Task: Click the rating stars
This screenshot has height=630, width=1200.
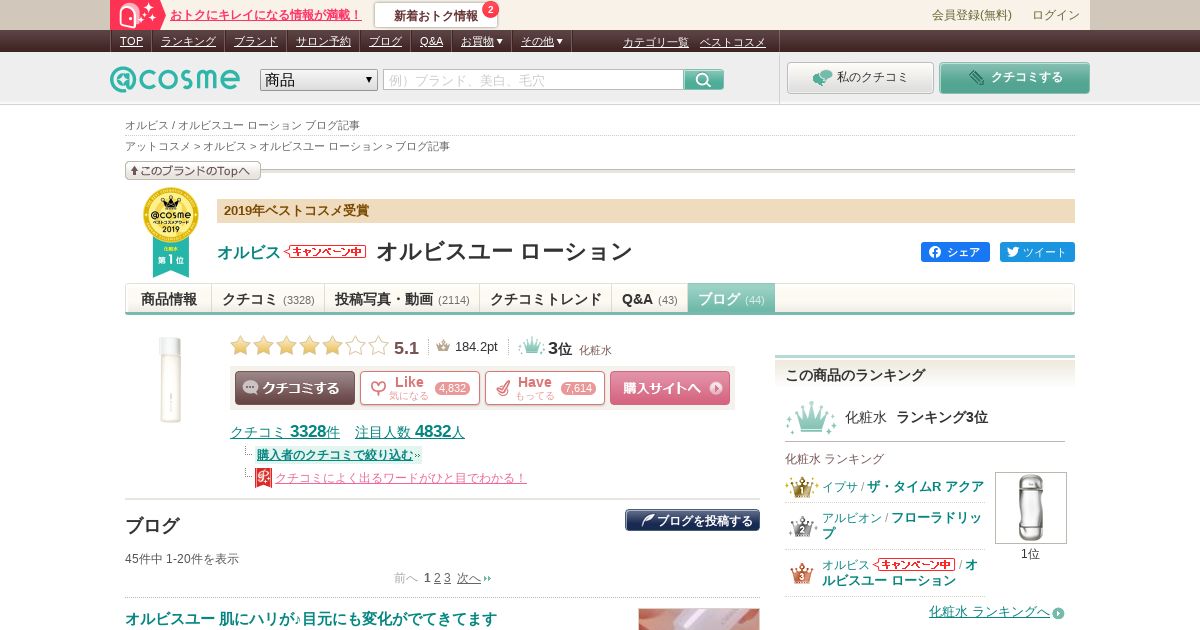Action: [x=309, y=346]
